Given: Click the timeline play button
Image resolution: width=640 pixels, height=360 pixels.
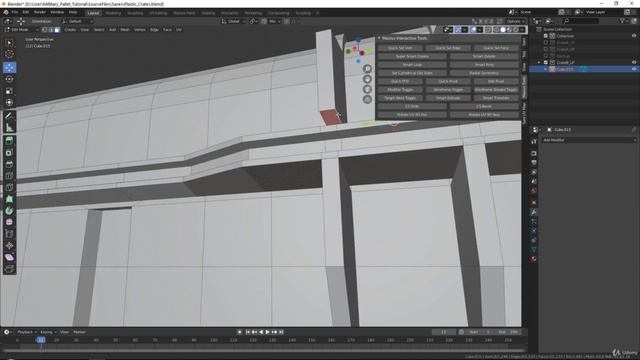Looking at the screenshot, I should 267,332.
